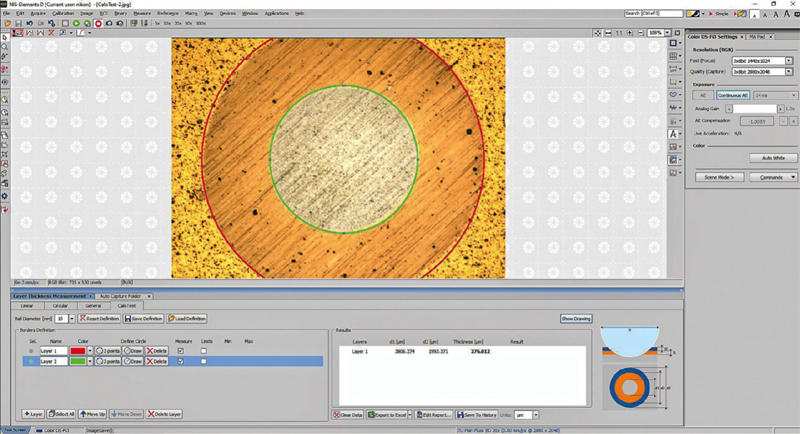Click the Layer 1 name field
The width and height of the screenshot is (800, 434).
54,351
